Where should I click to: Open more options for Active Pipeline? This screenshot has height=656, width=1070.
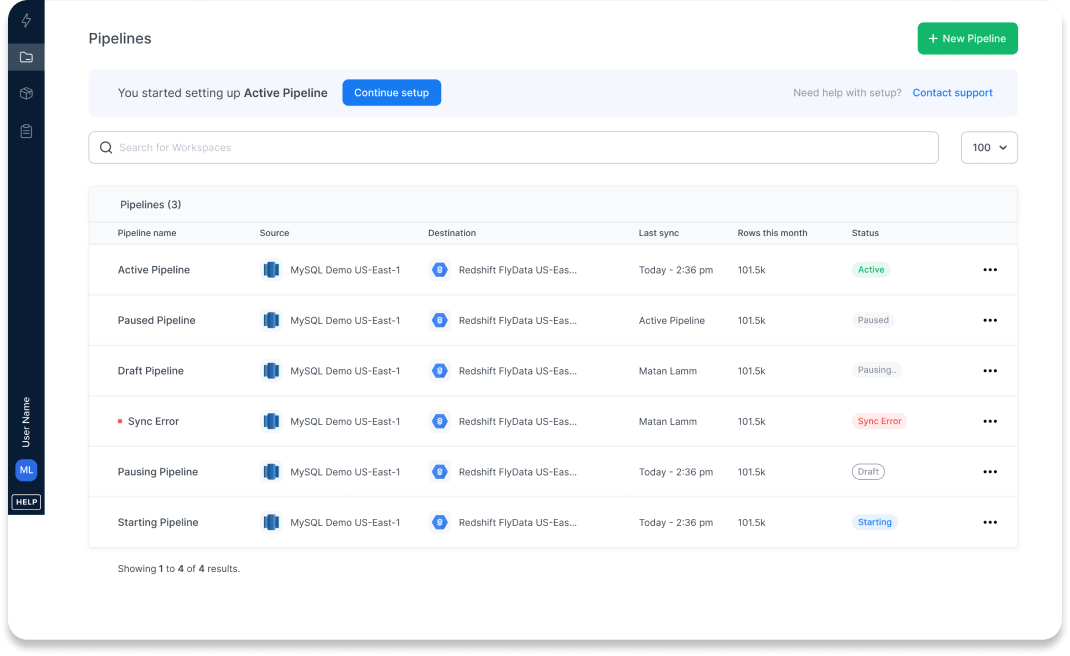point(989,270)
